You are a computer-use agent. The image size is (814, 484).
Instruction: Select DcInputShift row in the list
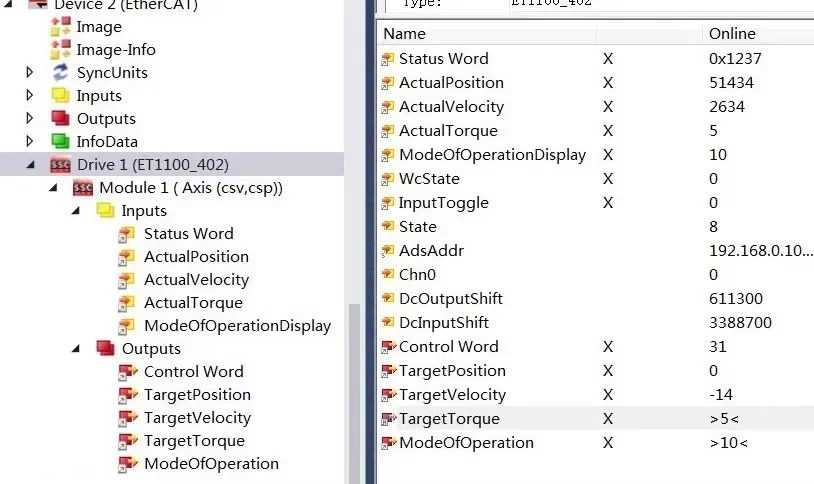(596, 322)
